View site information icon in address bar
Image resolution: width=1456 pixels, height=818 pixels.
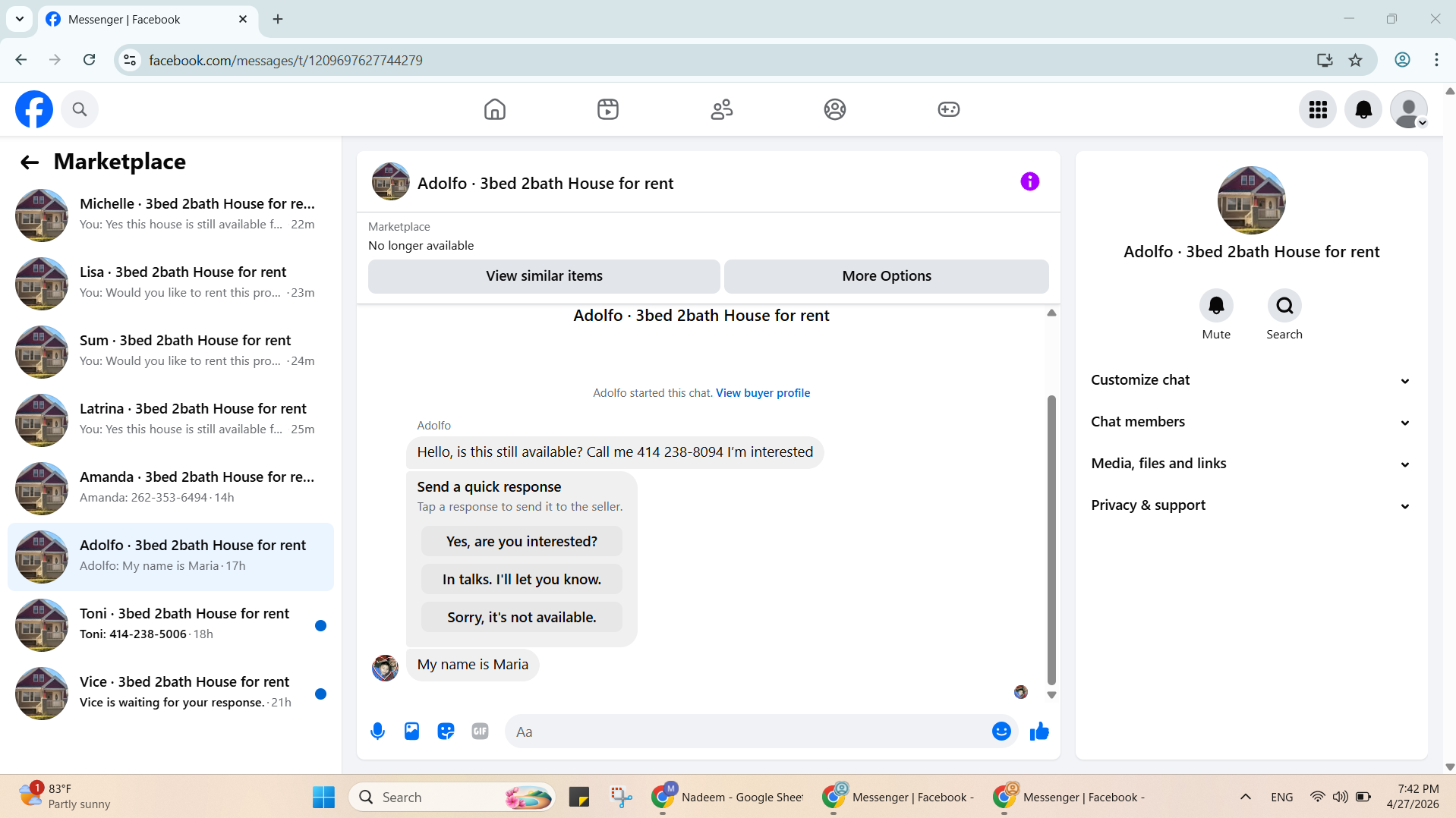pyautogui.click(x=130, y=60)
